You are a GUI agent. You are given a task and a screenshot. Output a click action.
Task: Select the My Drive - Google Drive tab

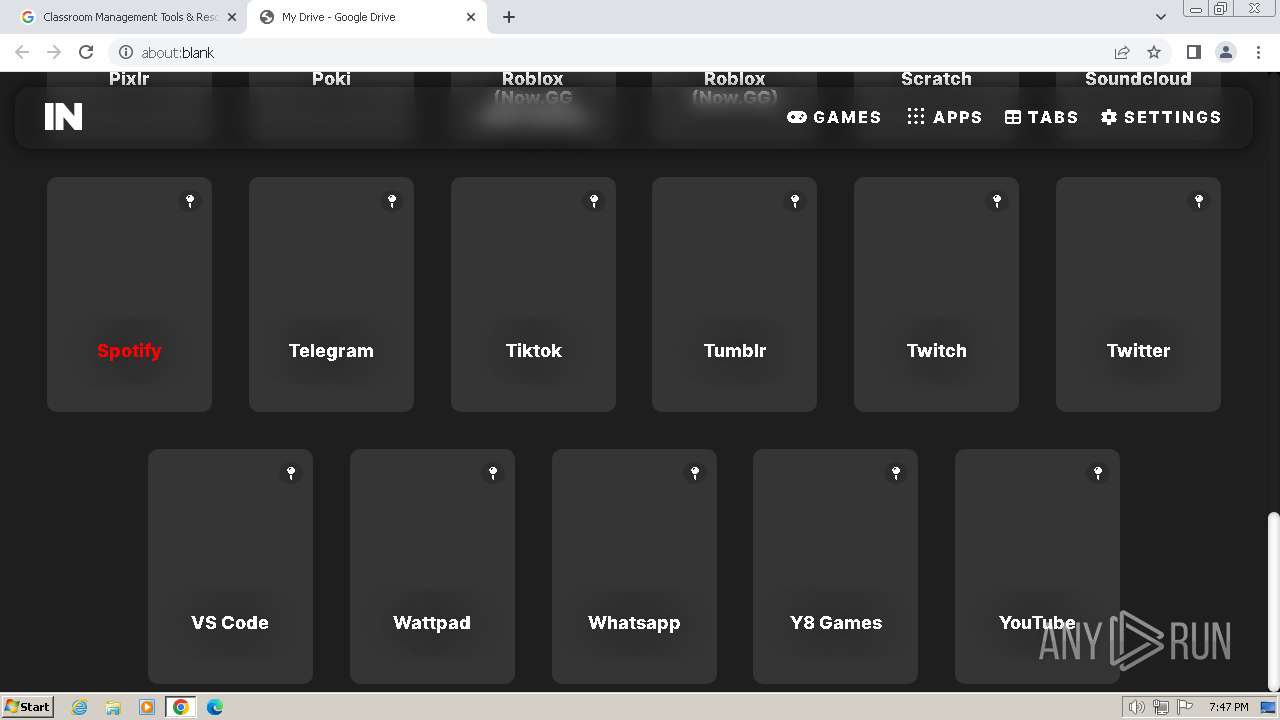[366, 17]
